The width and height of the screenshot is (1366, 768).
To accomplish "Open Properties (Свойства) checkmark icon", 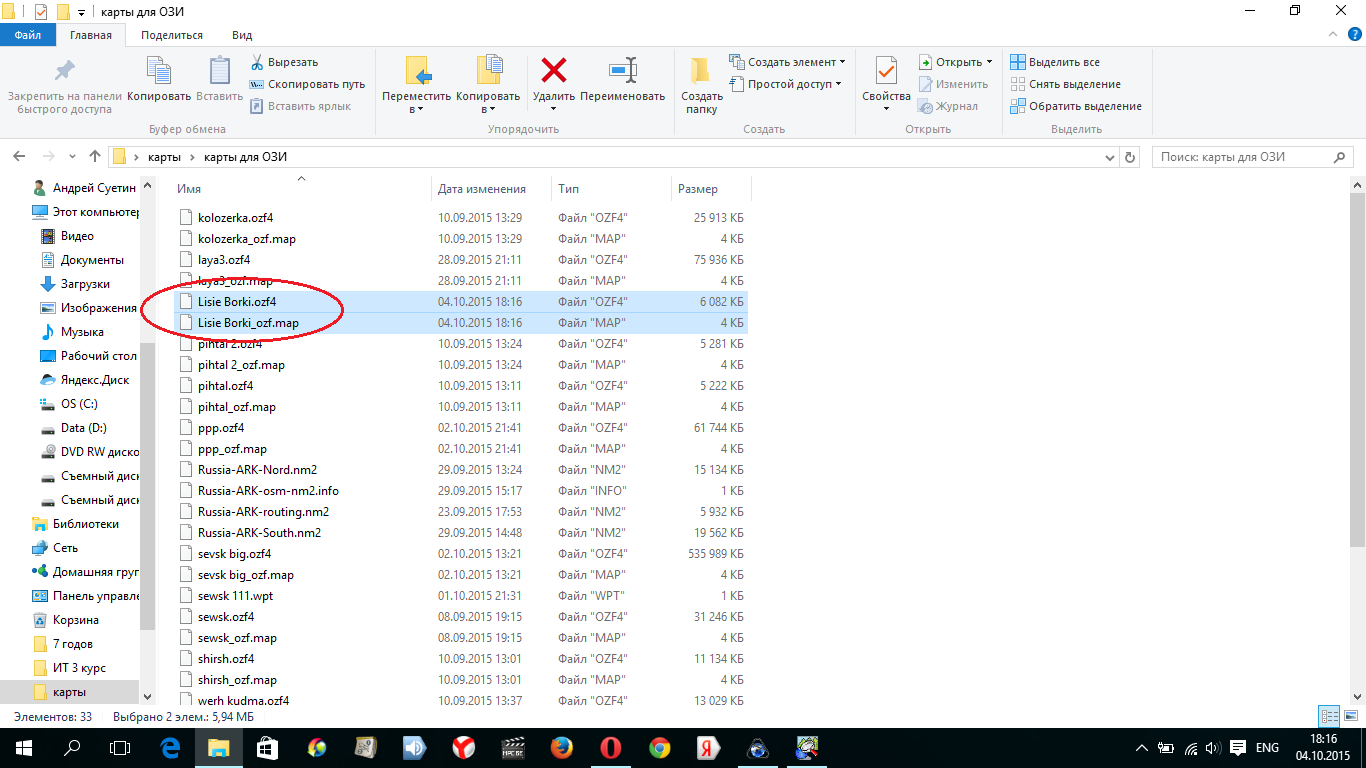I will pos(886,71).
